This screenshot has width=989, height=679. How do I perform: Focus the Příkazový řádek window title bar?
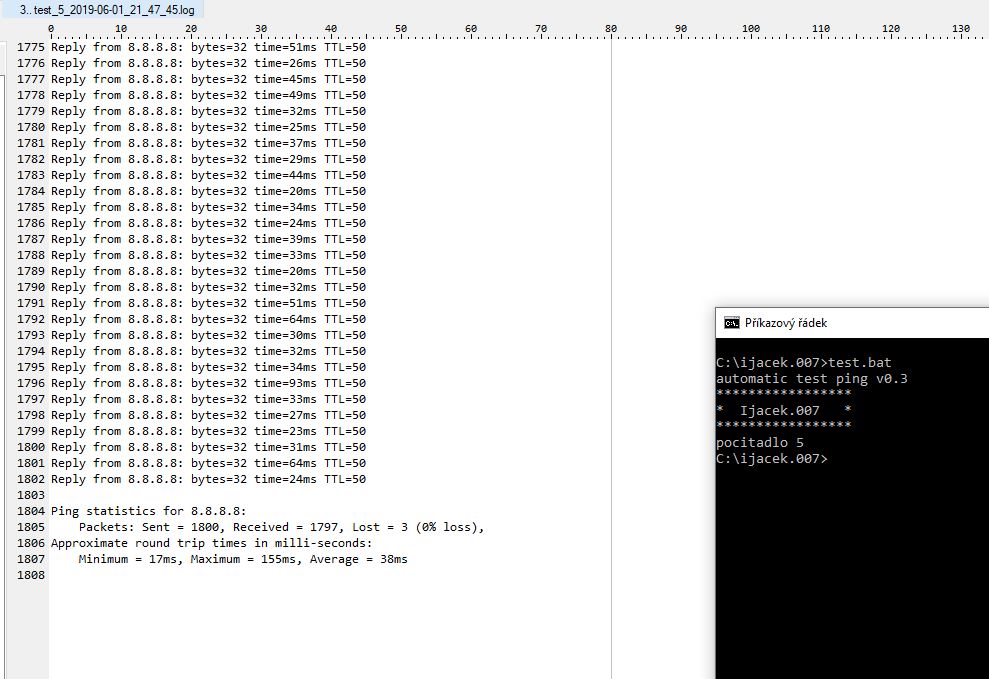[850, 323]
